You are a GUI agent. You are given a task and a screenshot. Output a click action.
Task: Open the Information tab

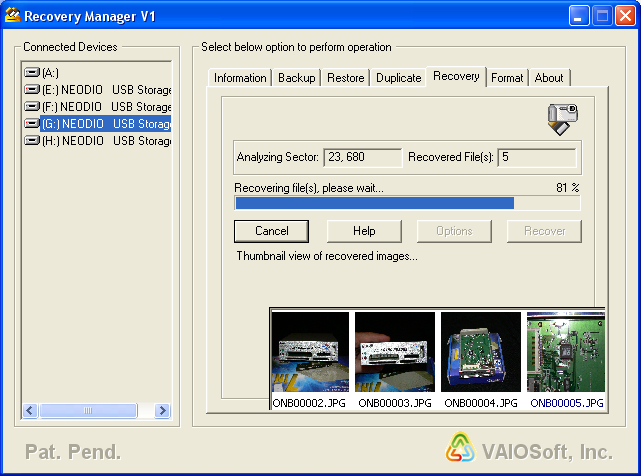(x=240, y=78)
